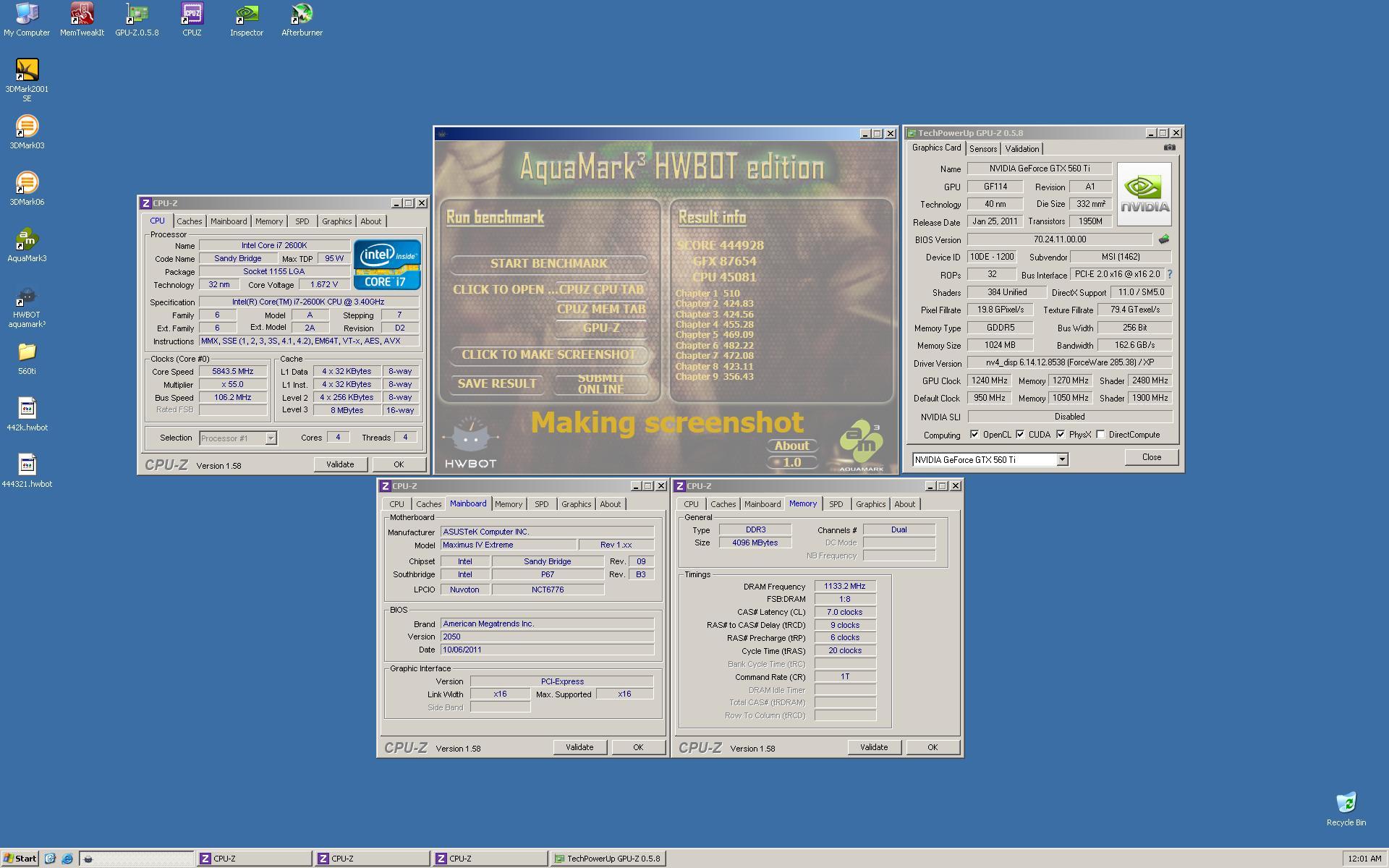Click SAVE RESULT in AquaMark
This screenshot has height=868, width=1389.
pos(497,384)
